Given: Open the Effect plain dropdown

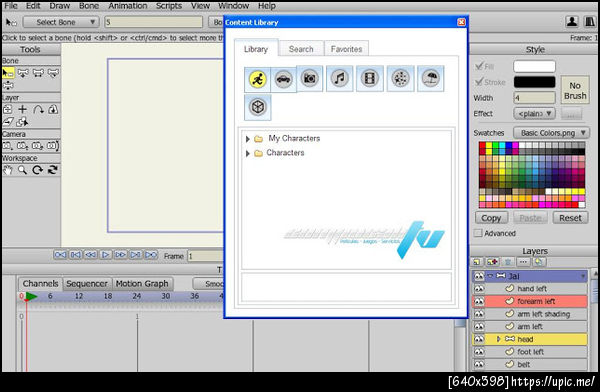Looking at the screenshot, I should (x=534, y=114).
